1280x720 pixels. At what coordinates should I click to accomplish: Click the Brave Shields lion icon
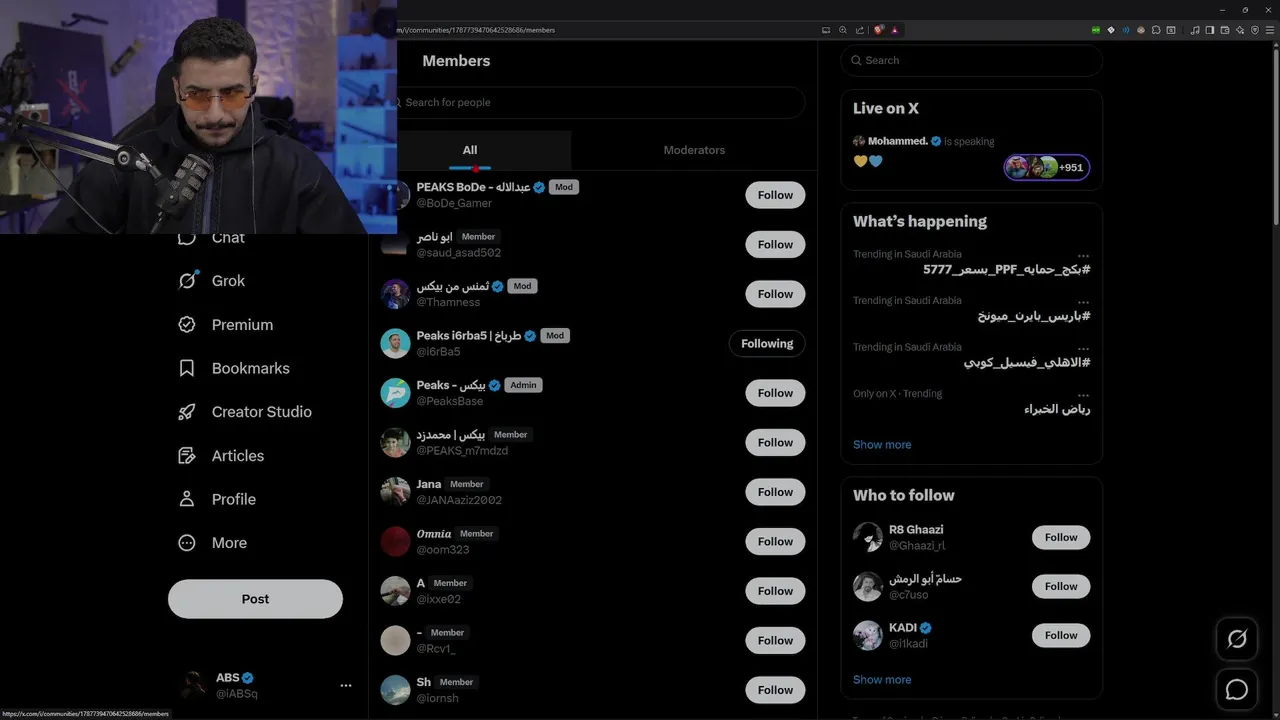tap(879, 30)
